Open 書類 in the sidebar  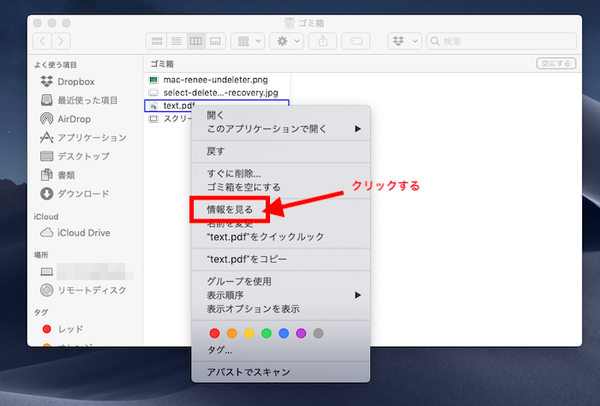(57, 175)
